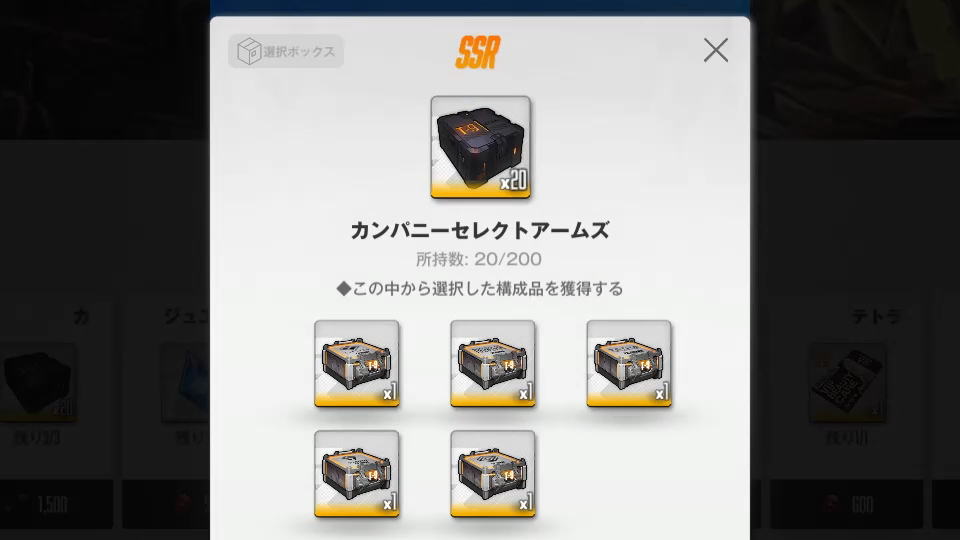Screen dimensions: 960x540
Task: Select the first component box in bottom row
Action: pyautogui.click(x=357, y=474)
